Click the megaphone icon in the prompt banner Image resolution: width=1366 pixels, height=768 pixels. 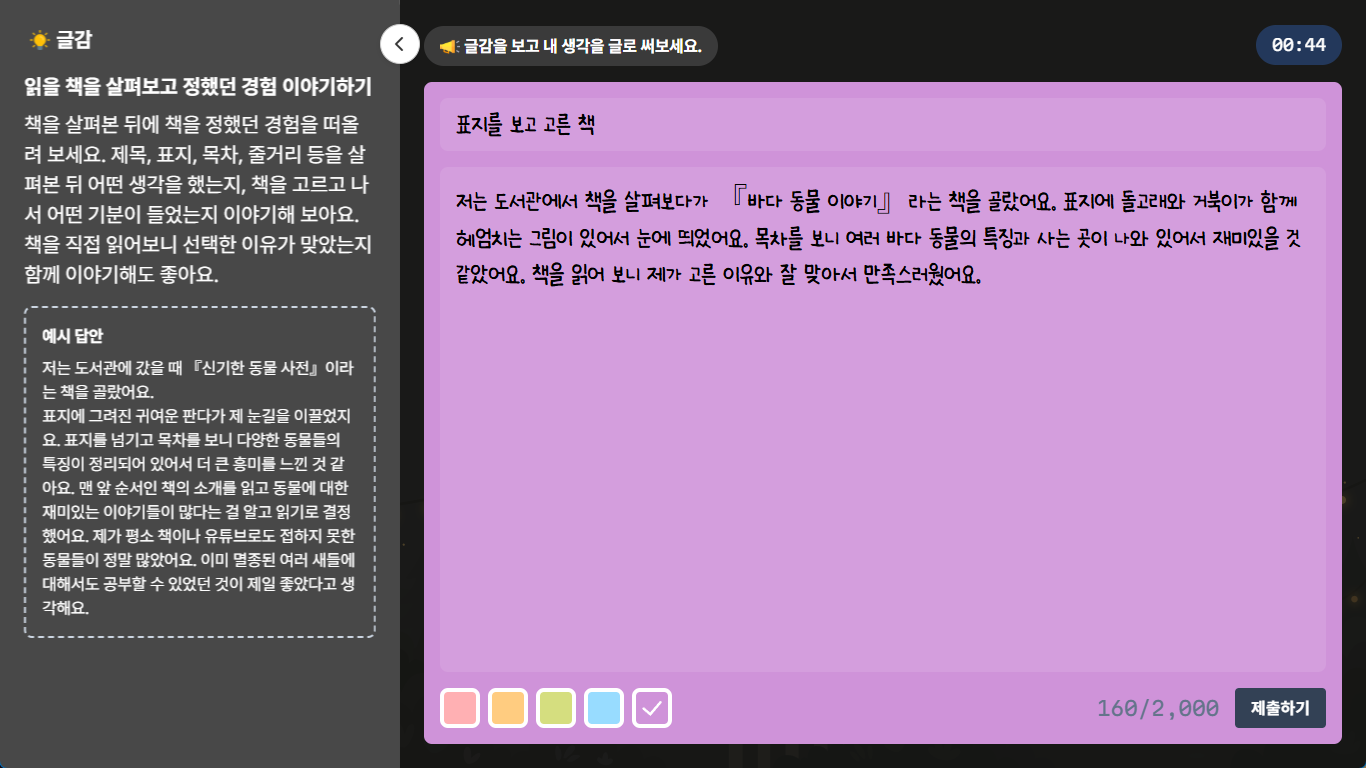pos(449,46)
